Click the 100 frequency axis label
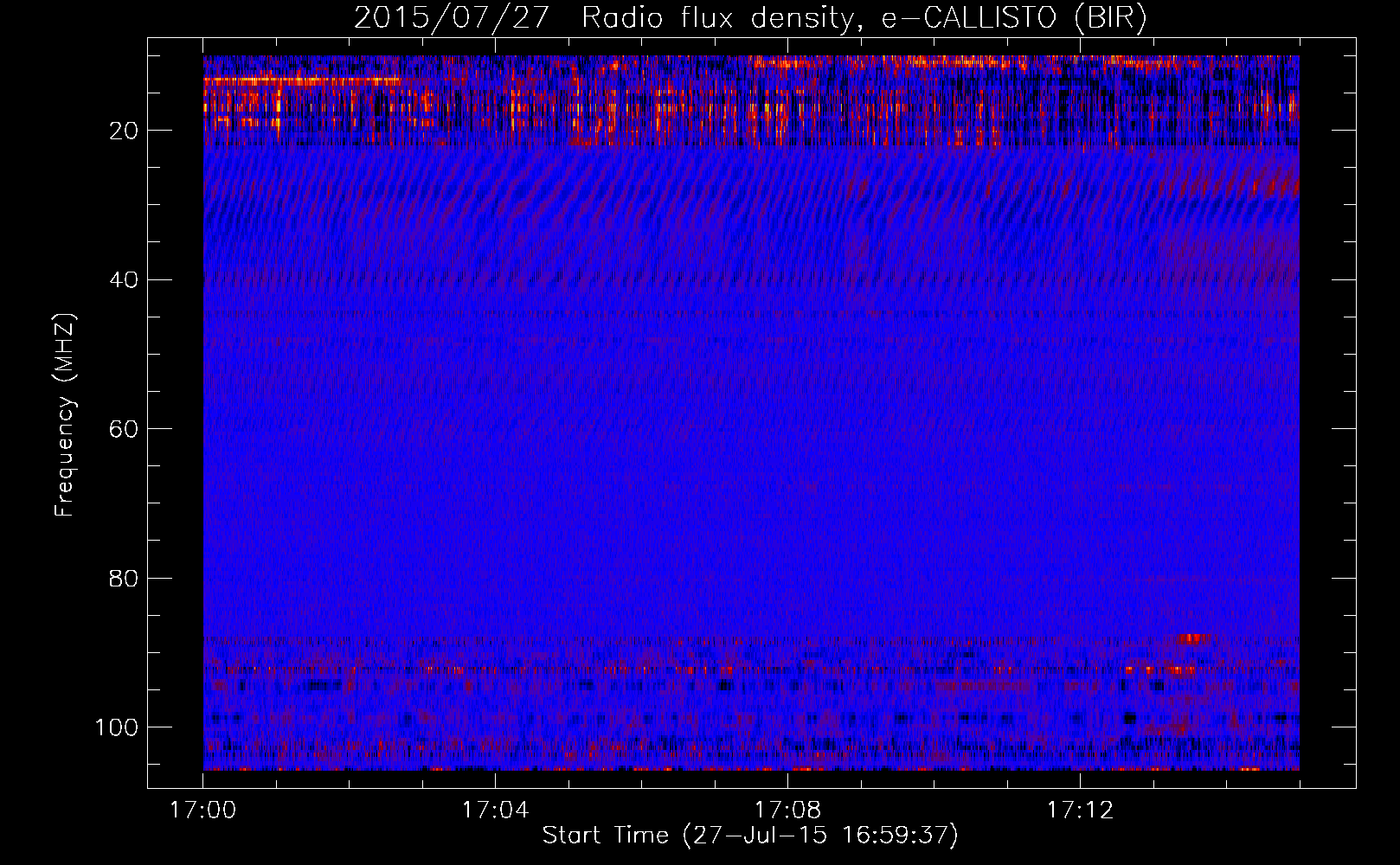The width and height of the screenshot is (1400, 865). click(118, 727)
